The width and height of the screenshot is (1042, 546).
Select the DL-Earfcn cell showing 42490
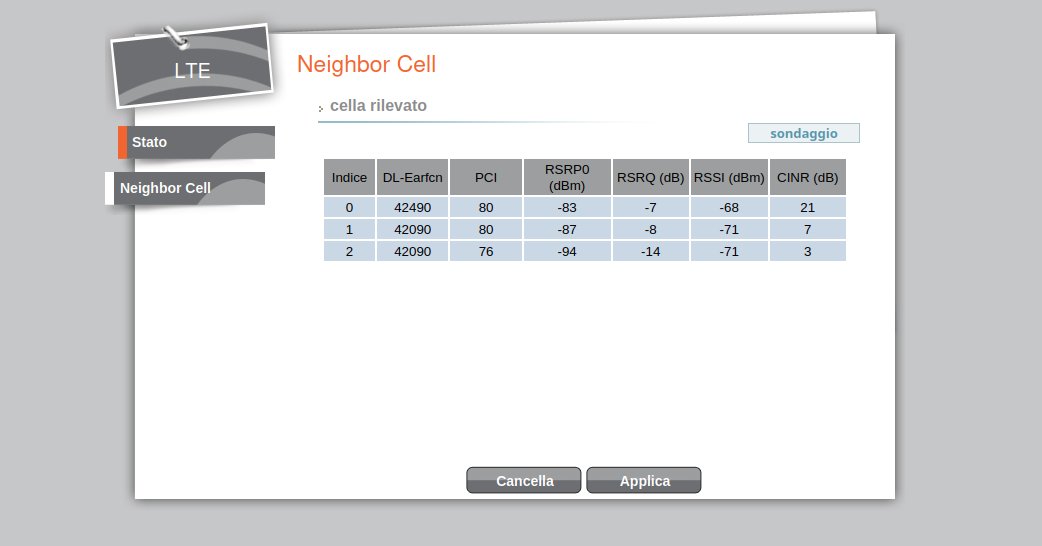coord(412,207)
